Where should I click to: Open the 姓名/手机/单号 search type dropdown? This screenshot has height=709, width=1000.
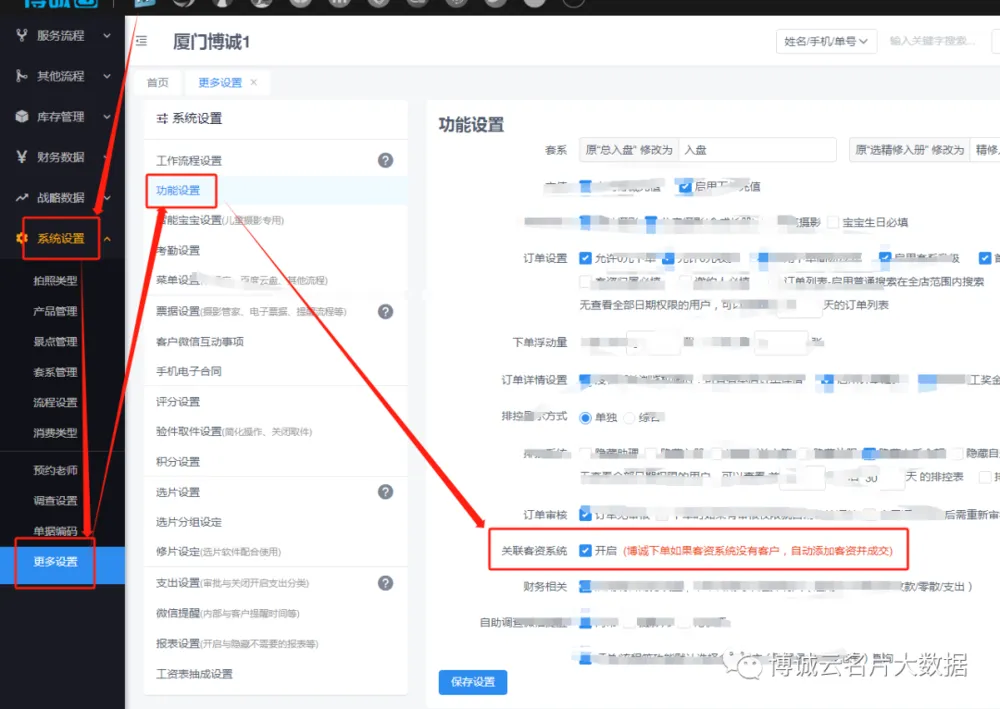[826, 41]
